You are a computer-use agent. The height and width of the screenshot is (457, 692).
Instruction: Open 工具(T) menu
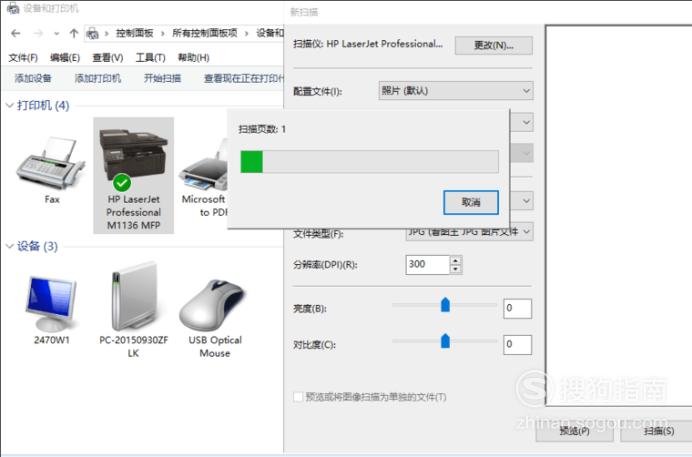click(150, 58)
